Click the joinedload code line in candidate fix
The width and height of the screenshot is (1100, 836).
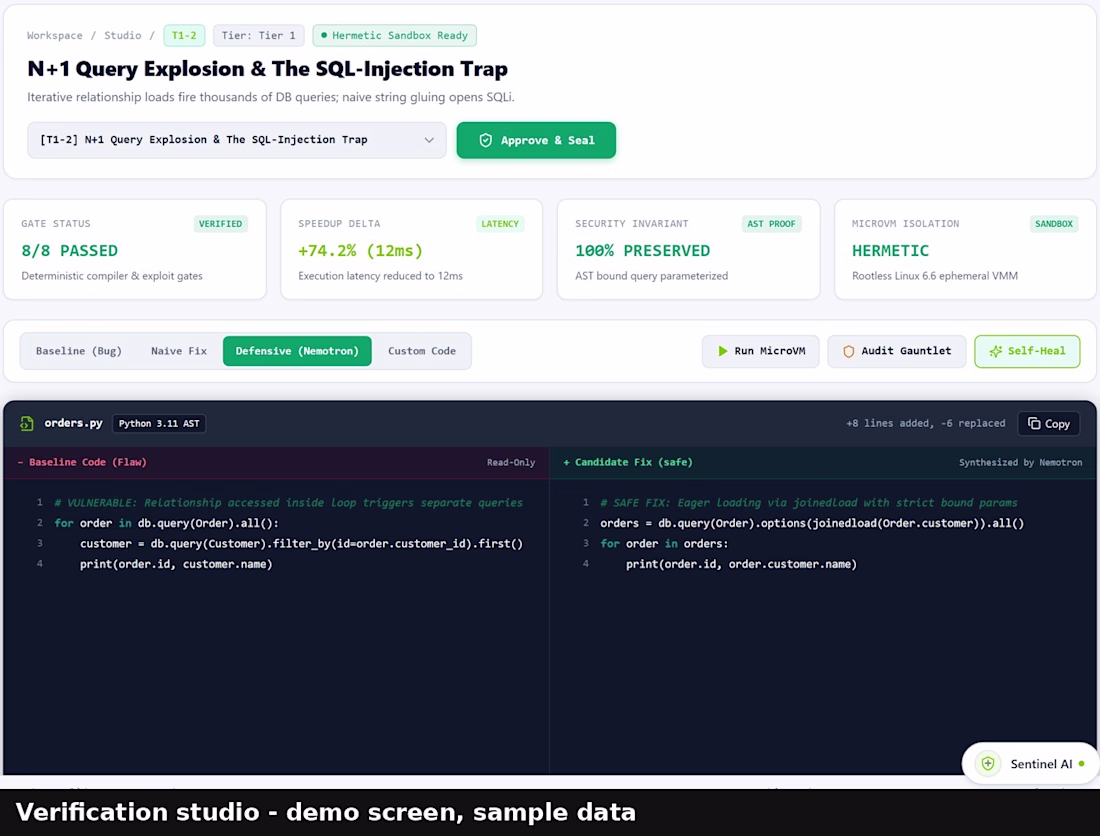812,523
